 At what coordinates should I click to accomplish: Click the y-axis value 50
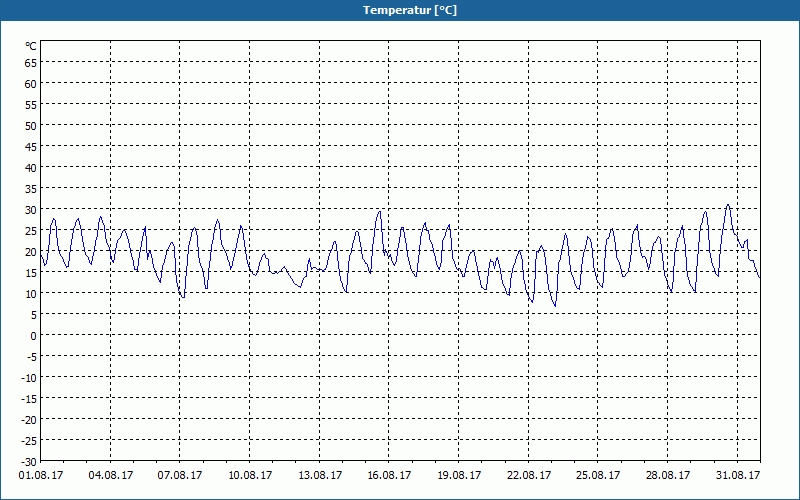31,126
